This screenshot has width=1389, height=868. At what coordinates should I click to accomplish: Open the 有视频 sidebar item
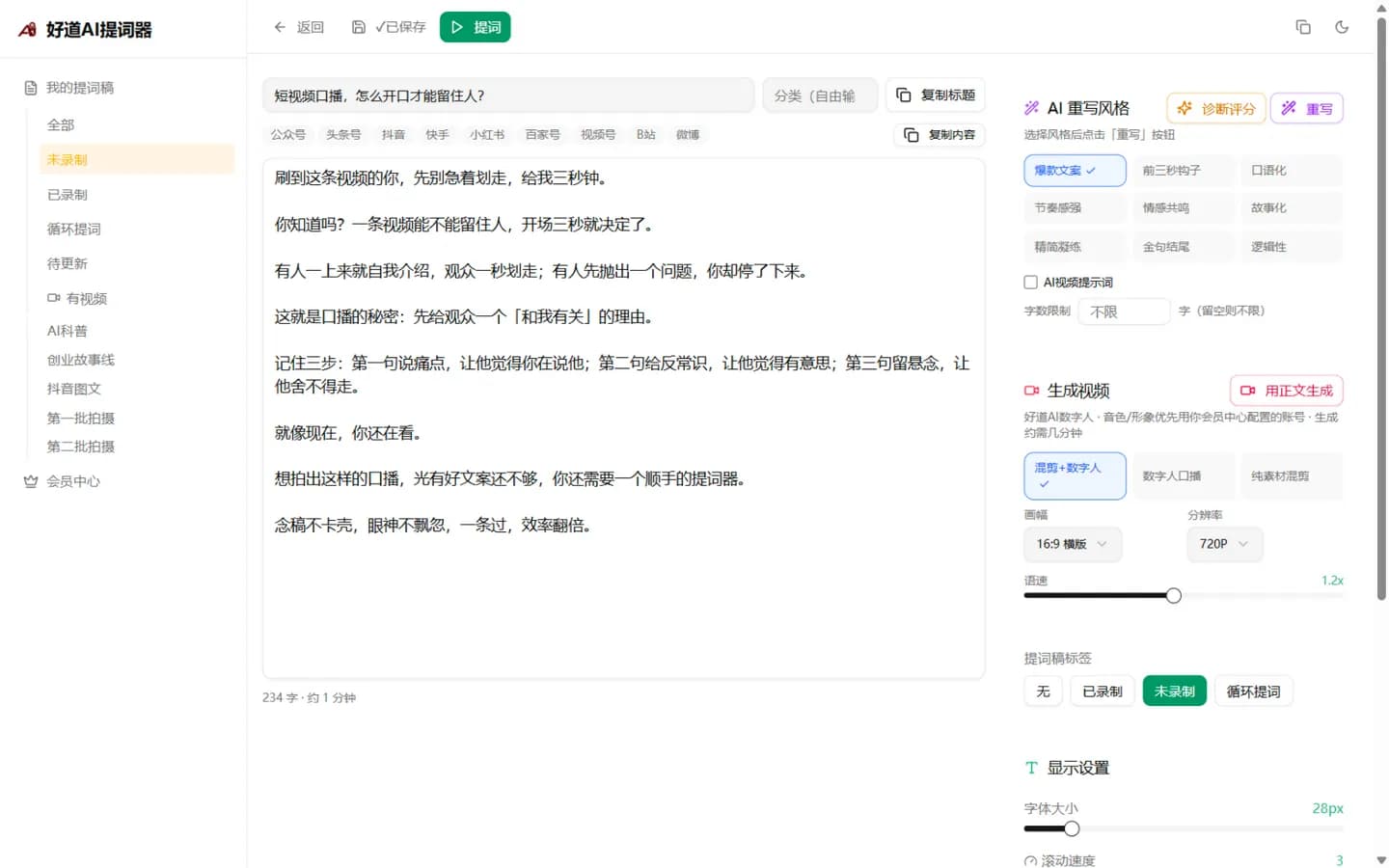(x=77, y=299)
